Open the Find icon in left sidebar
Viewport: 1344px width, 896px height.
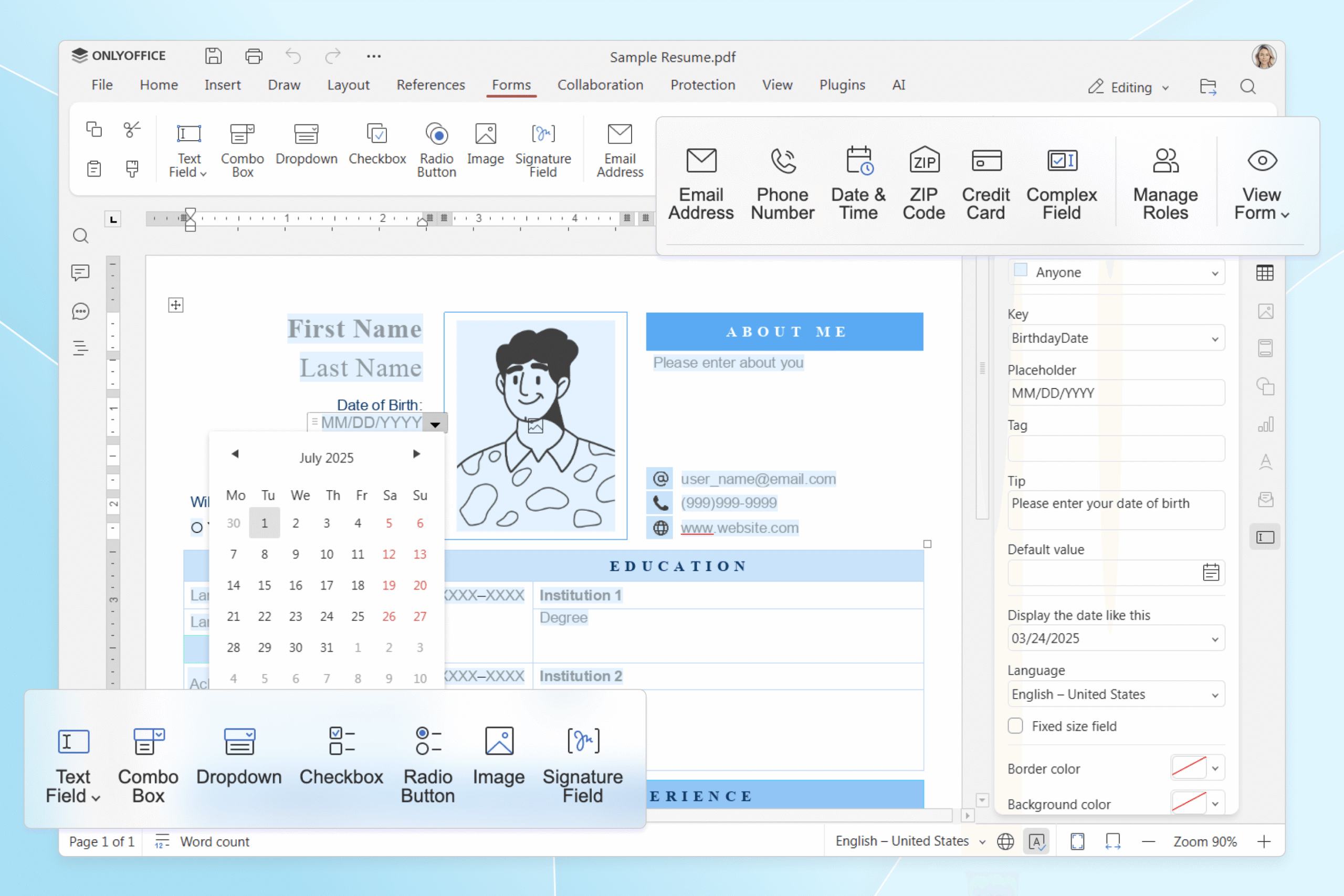pos(80,236)
